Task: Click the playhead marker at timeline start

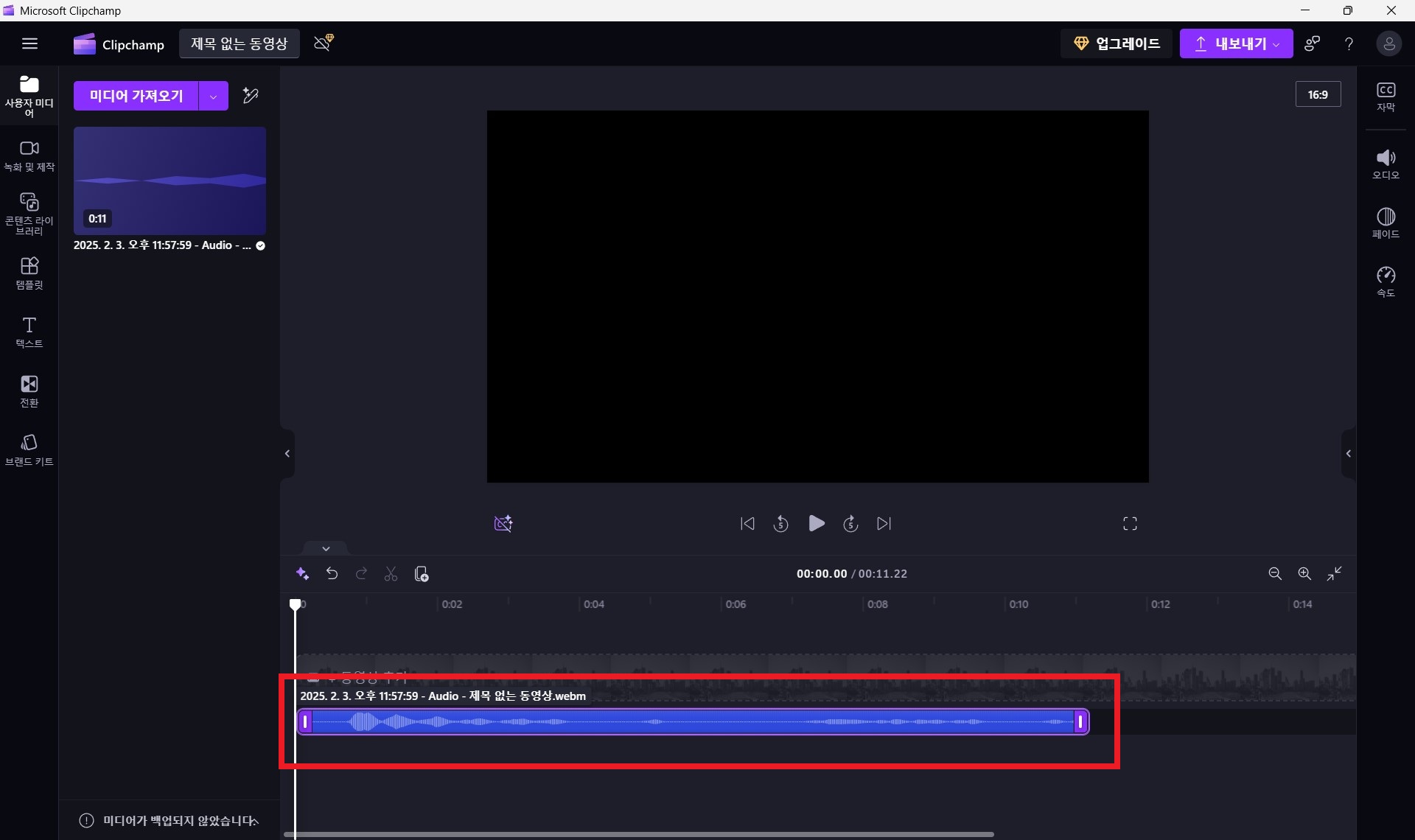Action: [296, 604]
